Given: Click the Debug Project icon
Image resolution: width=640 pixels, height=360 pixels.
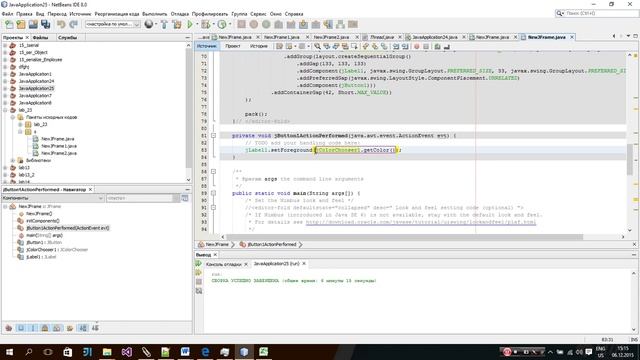Looking at the screenshot, I should (x=205, y=24).
